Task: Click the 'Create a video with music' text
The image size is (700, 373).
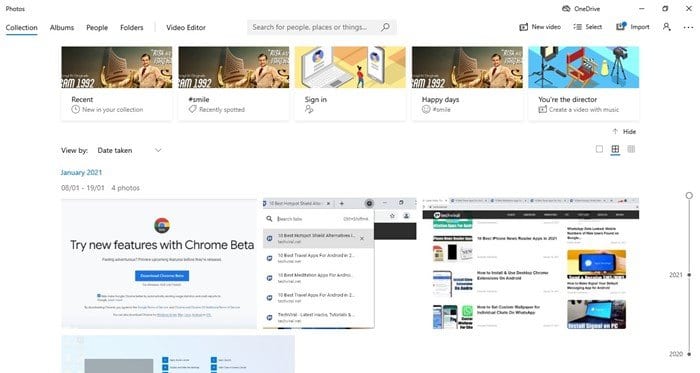Action: click(x=584, y=109)
